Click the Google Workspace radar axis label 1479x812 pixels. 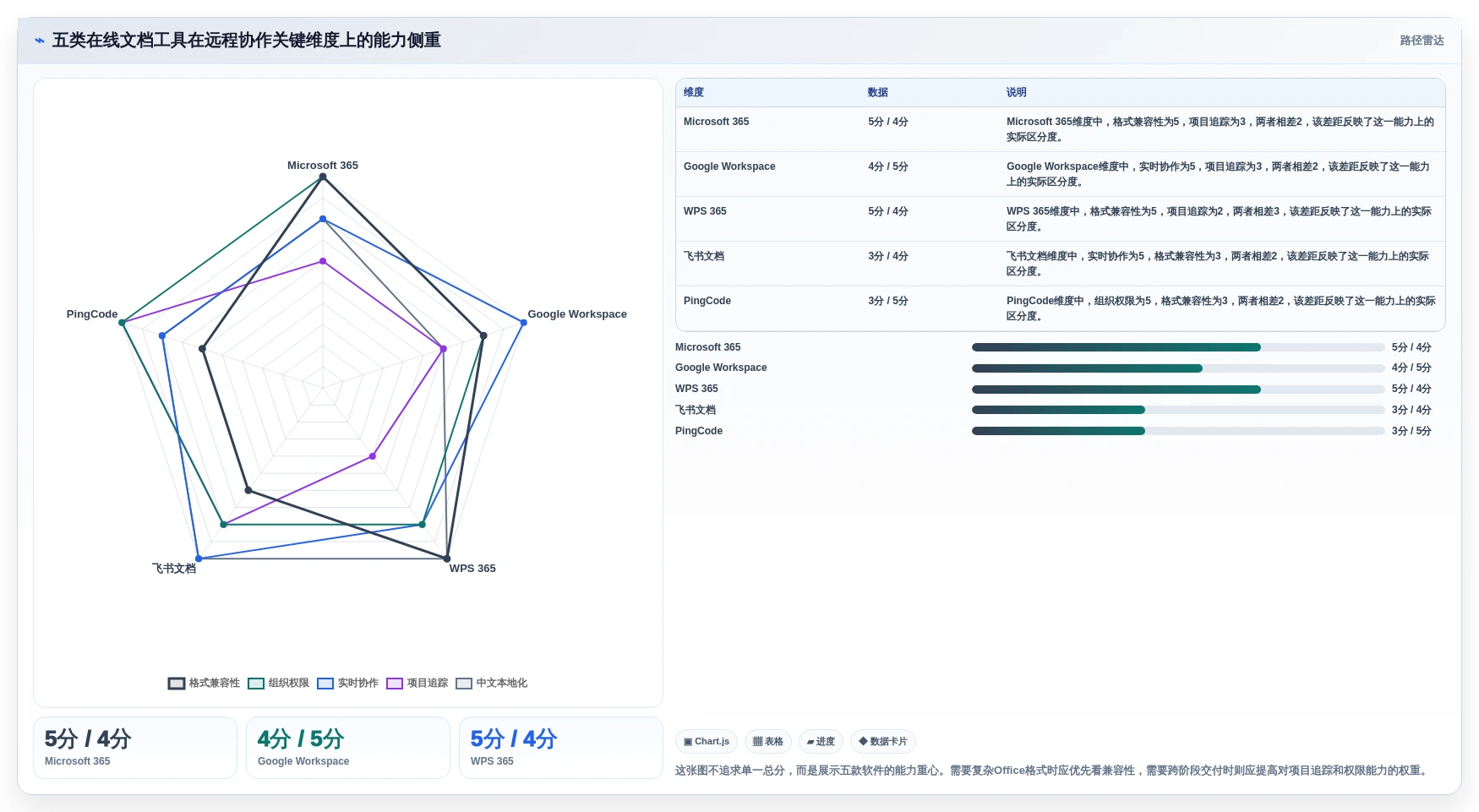[x=577, y=314]
